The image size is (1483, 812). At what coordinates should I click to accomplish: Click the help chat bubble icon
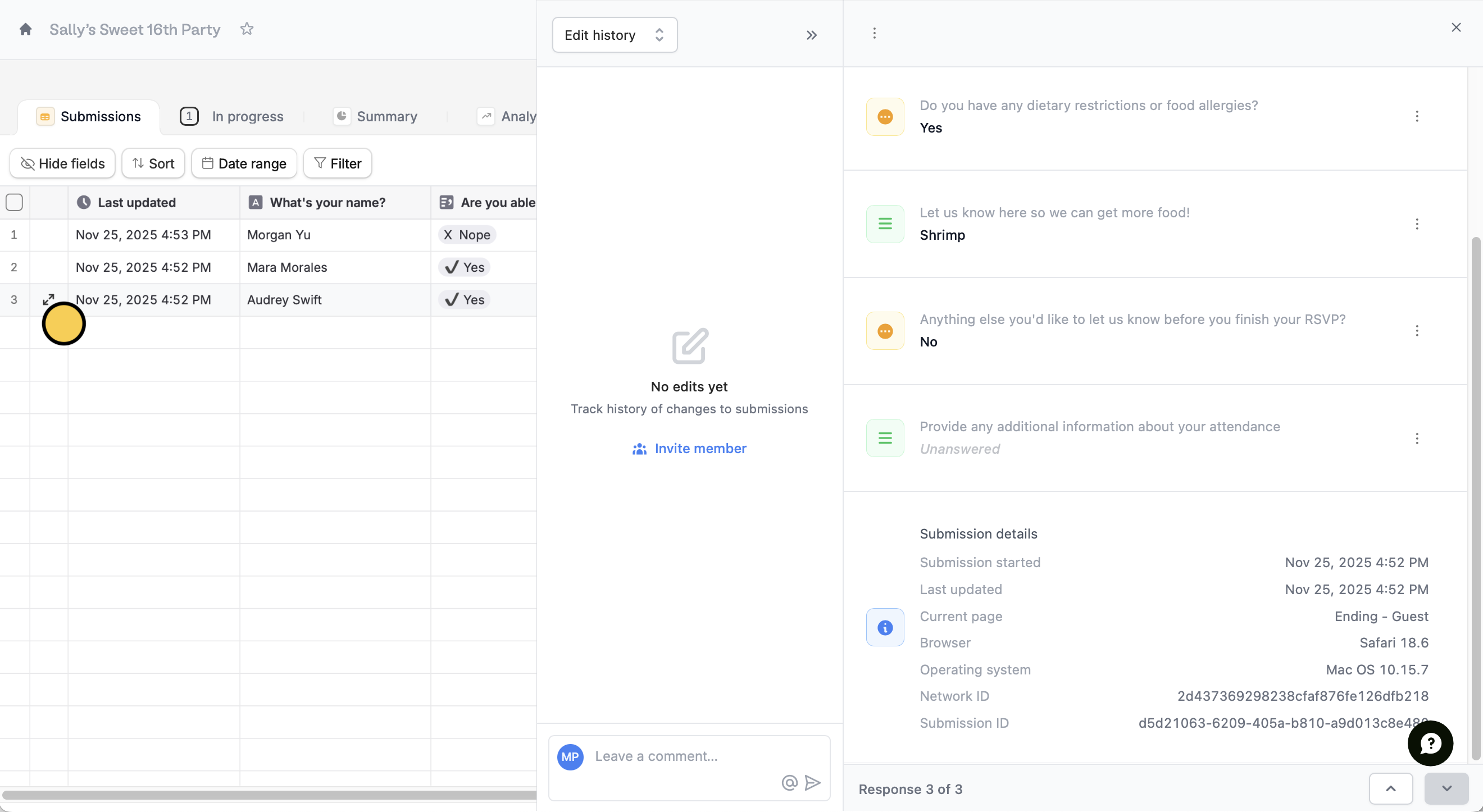1430,743
